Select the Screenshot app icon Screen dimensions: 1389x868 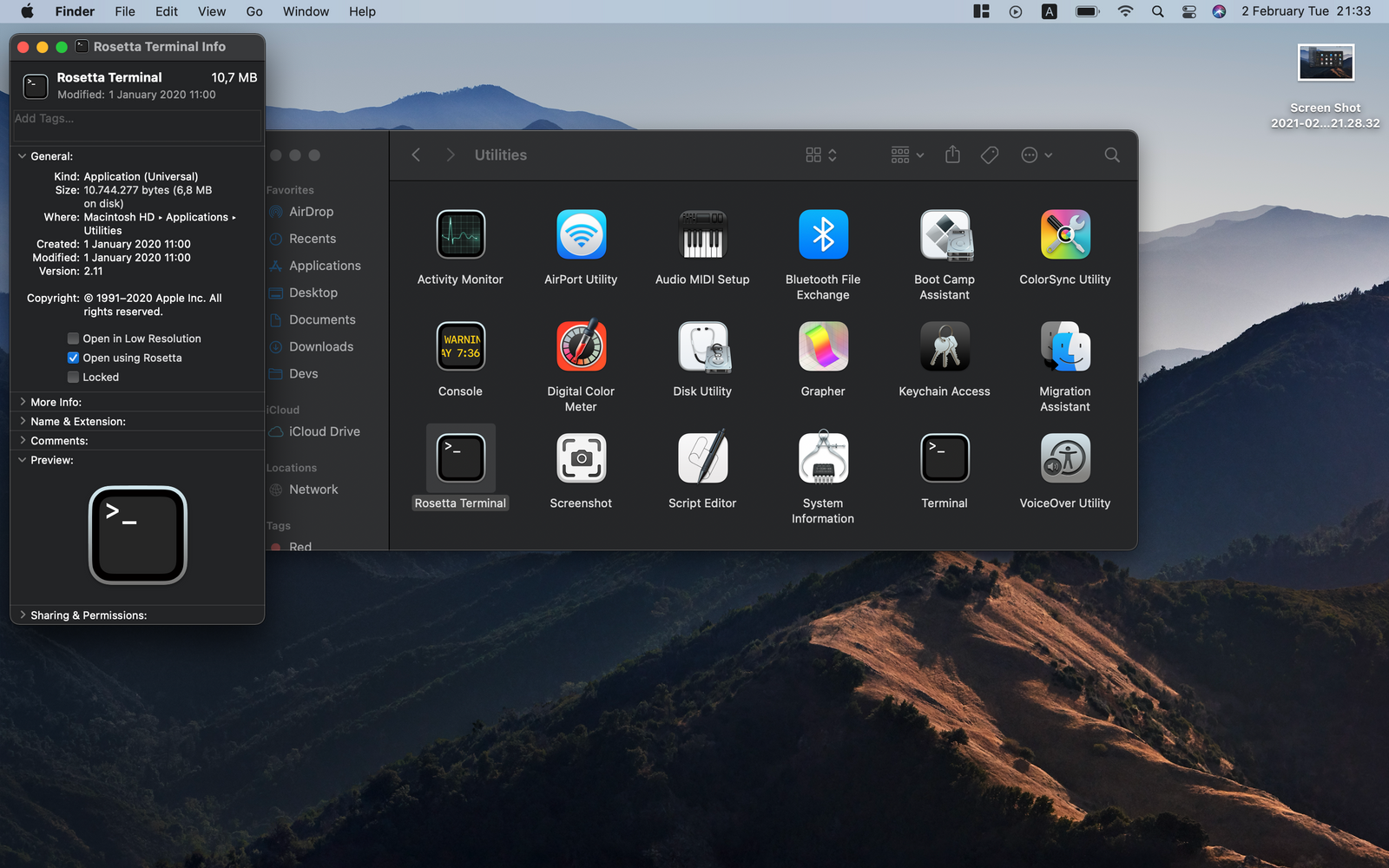[x=581, y=457]
